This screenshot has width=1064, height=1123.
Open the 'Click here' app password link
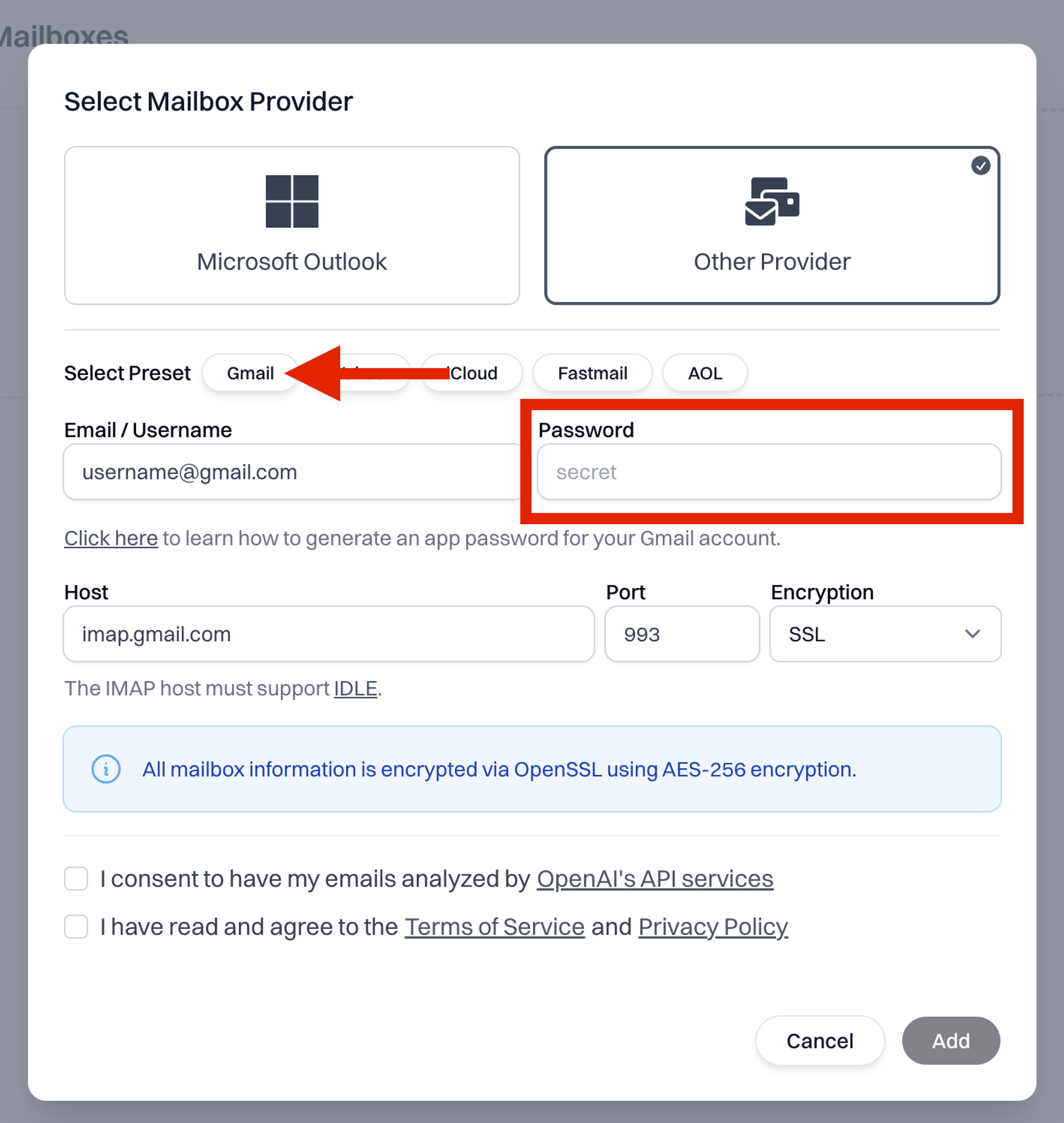(111, 538)
